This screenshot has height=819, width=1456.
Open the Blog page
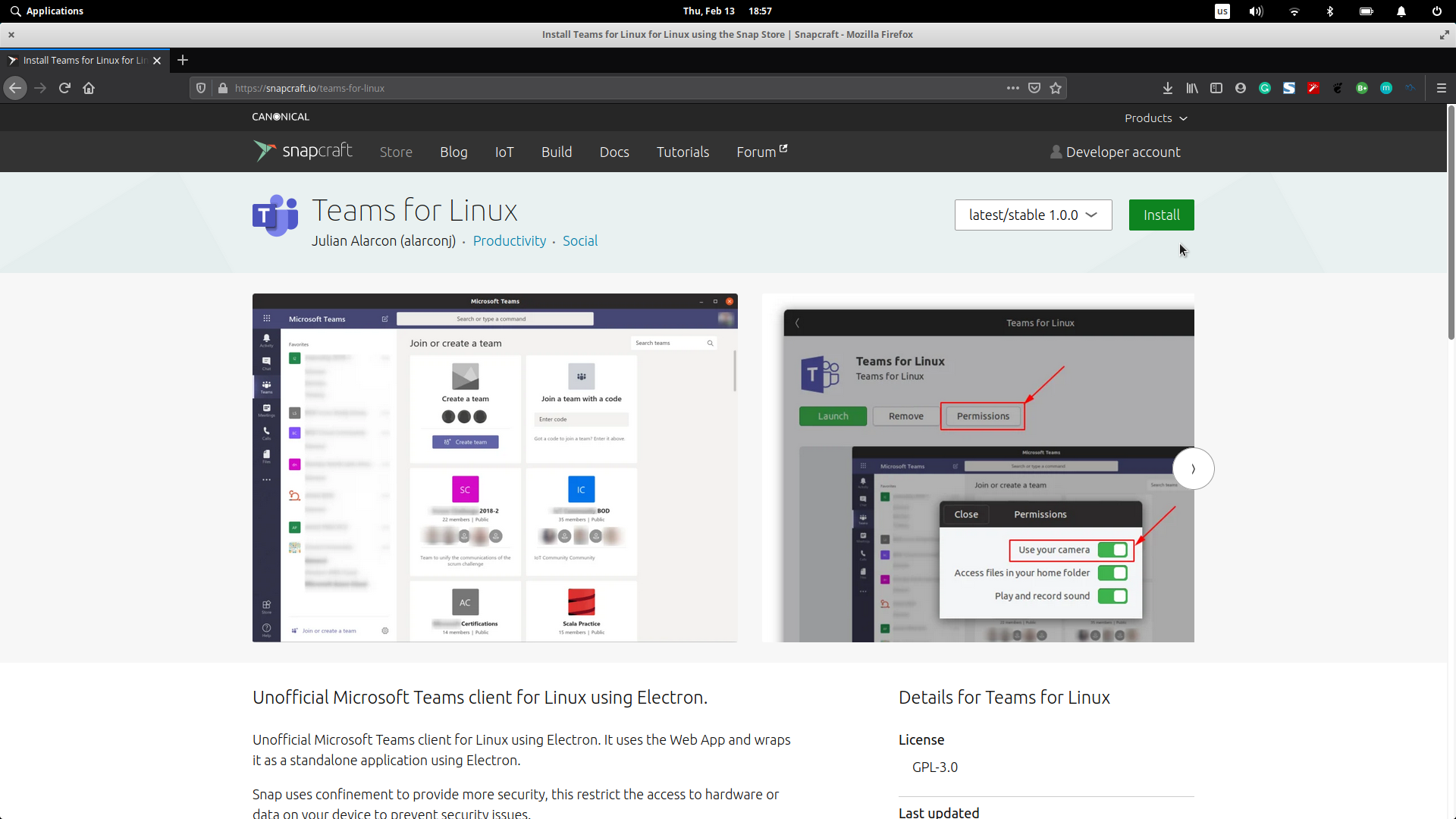pos(453,152)
